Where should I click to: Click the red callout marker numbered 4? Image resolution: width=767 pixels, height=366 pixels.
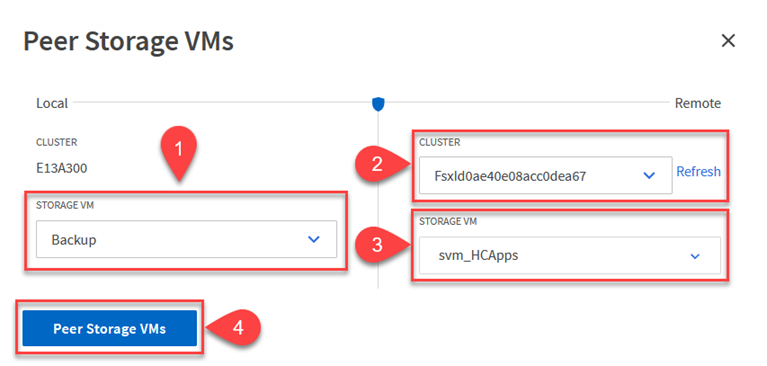(x=238, y=328)
